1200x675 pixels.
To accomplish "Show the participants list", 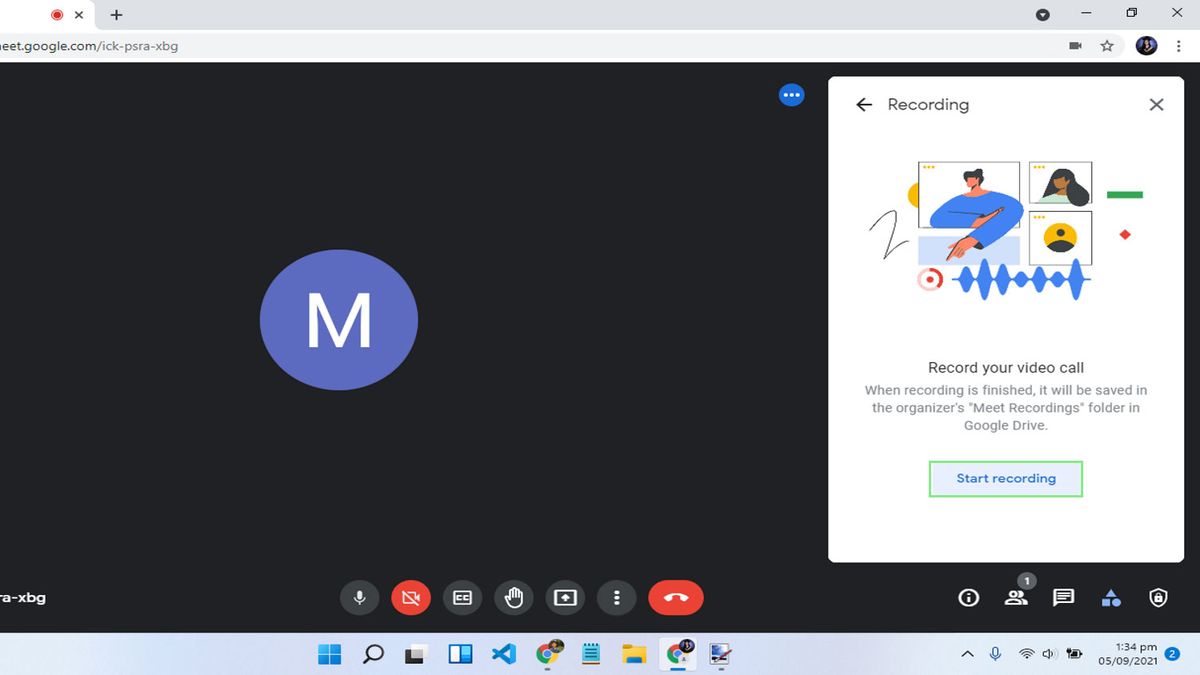I will [x=1017, y=598].
